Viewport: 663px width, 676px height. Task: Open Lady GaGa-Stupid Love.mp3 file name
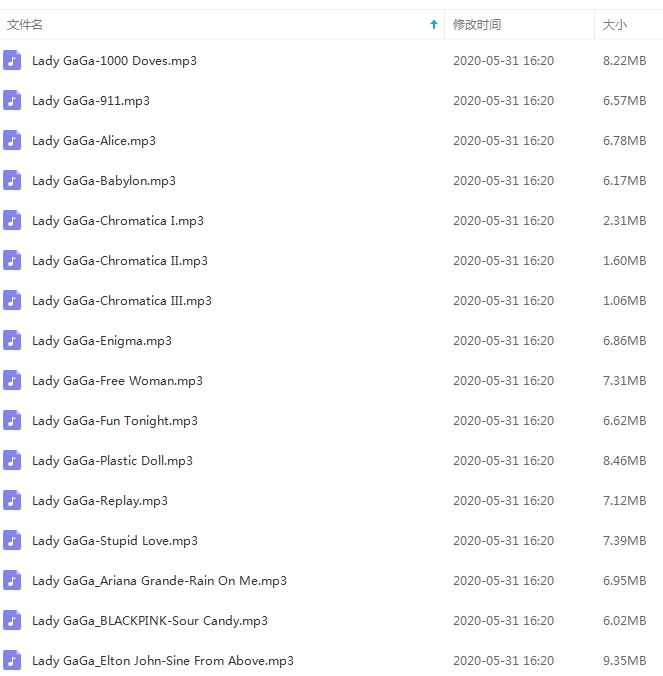(x=115, y=541)
